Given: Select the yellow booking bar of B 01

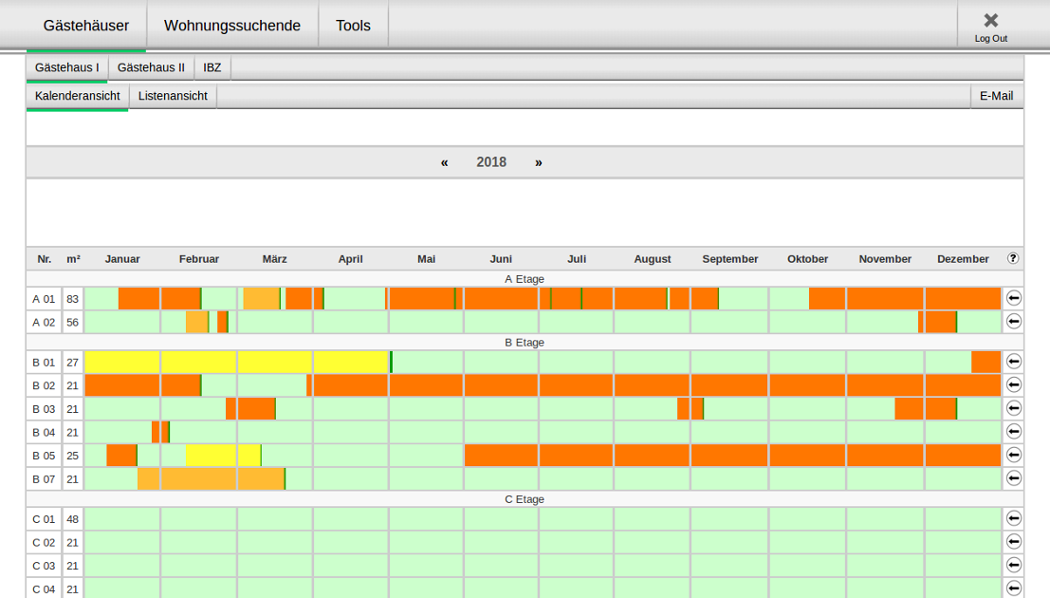Looking at the screenshot, I should pos(236,361).
